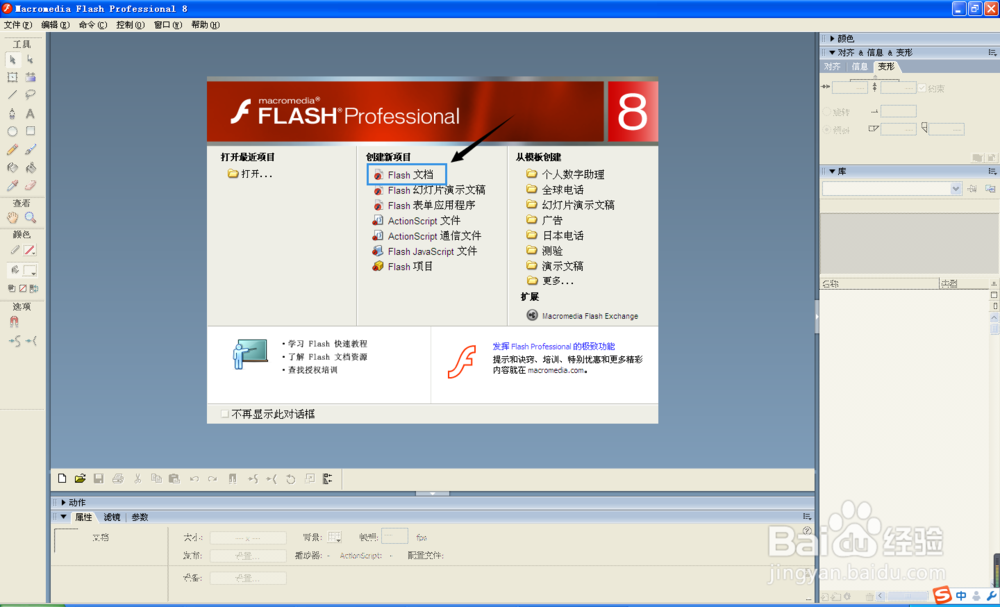Open the 控制 menu
This screenshot has height=607, width=1000.
coord(130,25)
